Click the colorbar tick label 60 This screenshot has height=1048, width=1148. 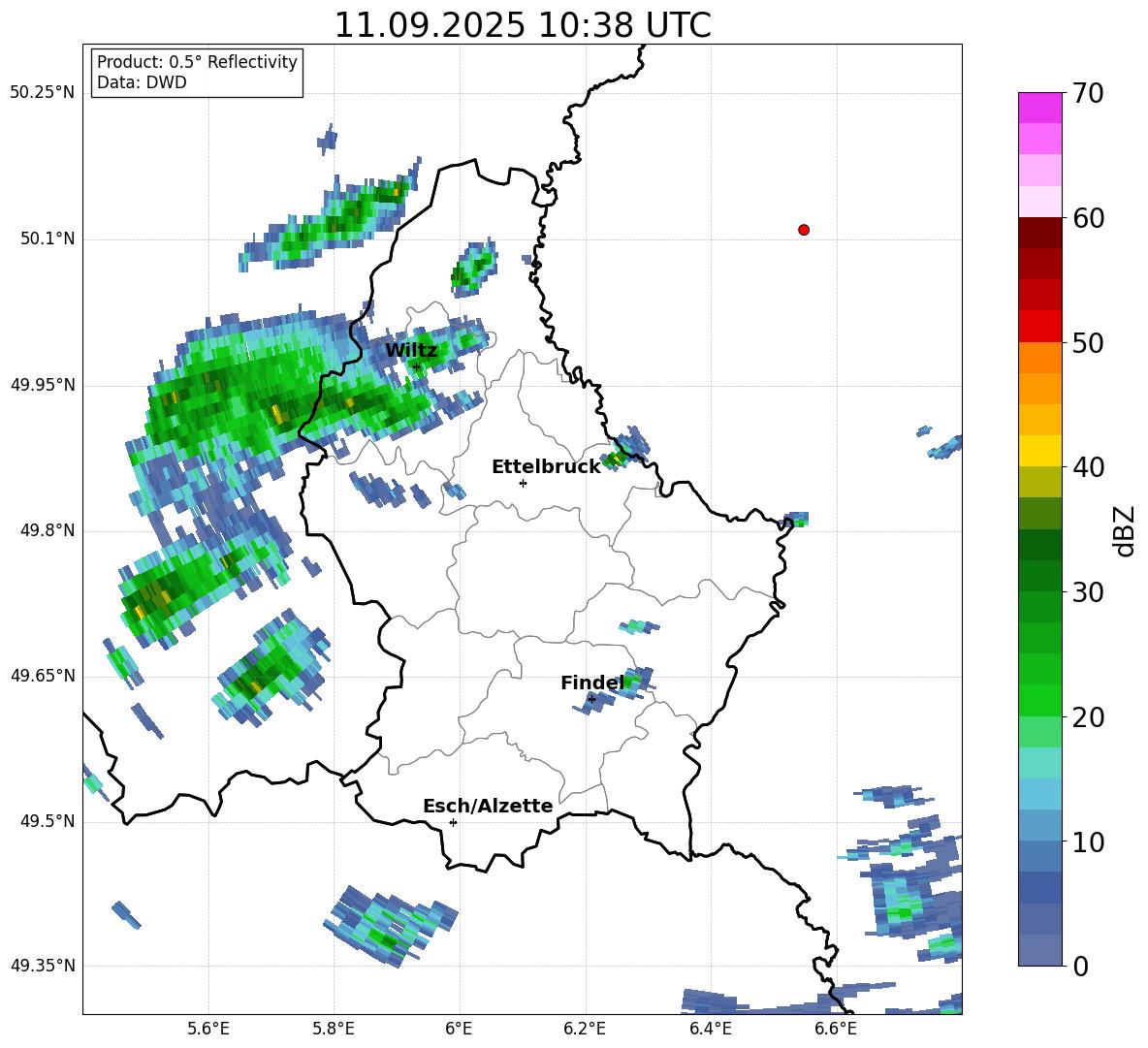tap(1087, 218)
